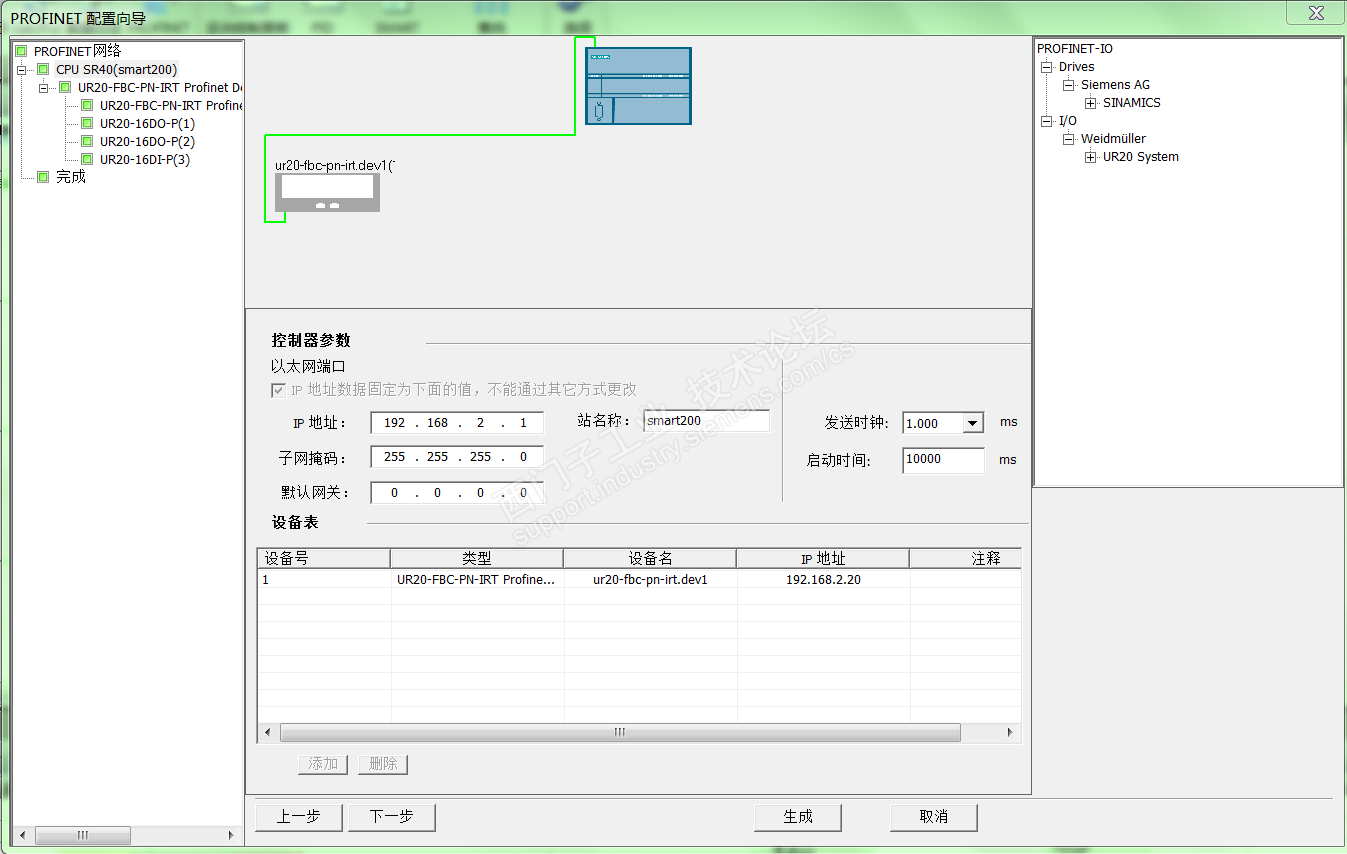Collapse the Drives catalog node
The image size is (1347, 854).
click(1046, 67)
